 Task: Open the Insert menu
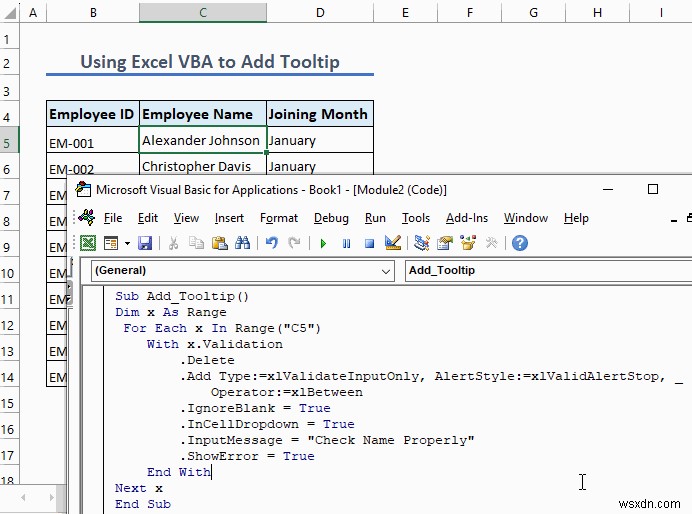[x=229, y=218]
